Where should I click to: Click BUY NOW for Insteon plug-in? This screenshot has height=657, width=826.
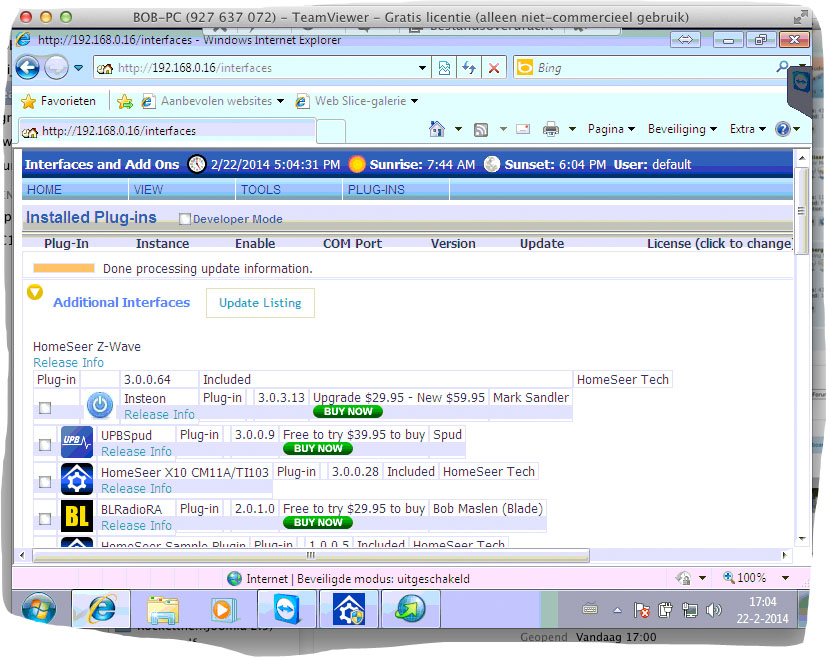[348, 411]
